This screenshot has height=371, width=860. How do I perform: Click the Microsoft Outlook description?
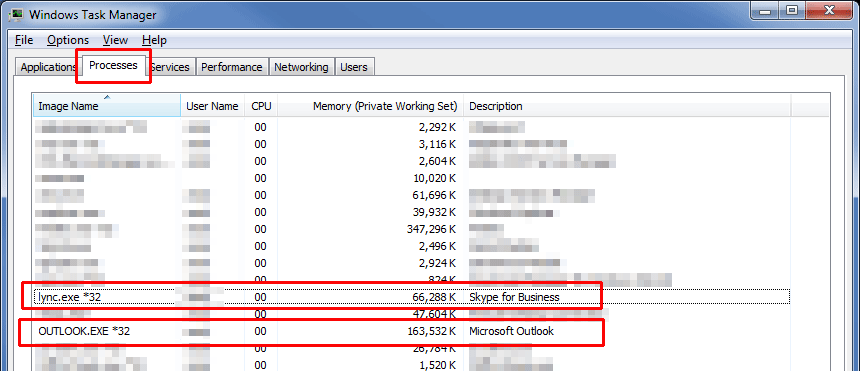coord(511,331)
